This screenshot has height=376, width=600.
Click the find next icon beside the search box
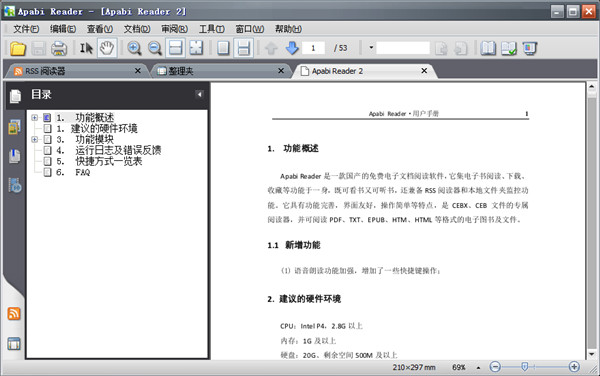(461, 48)
